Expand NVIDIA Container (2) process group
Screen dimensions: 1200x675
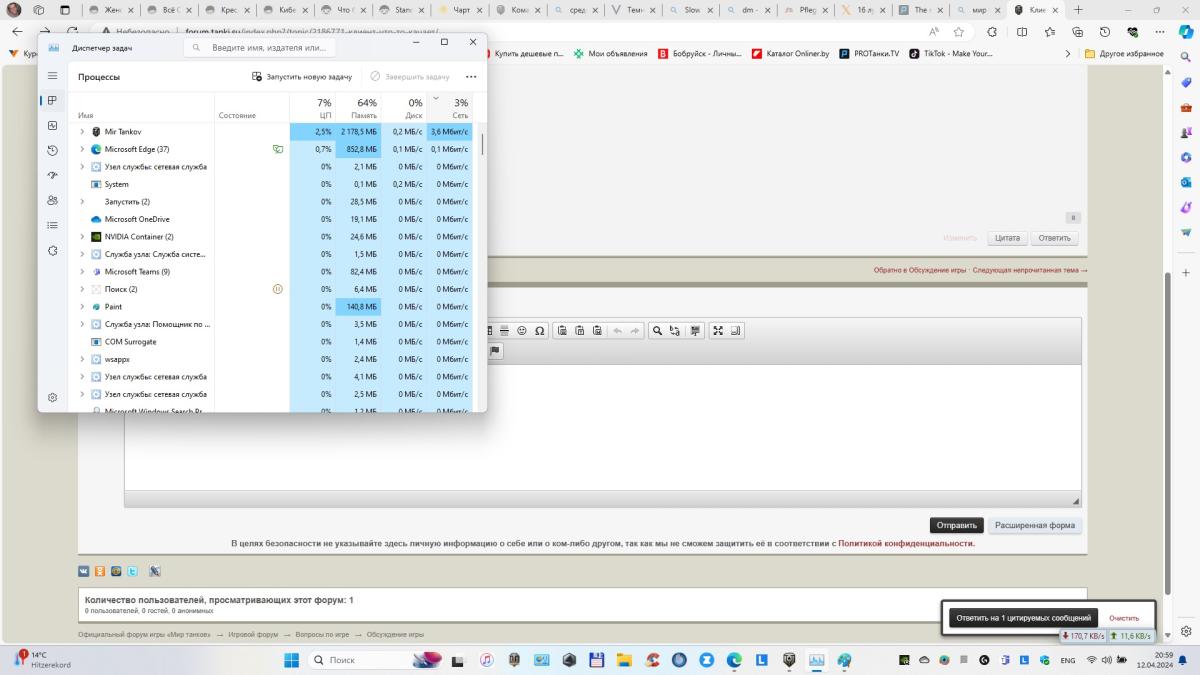[x=82, y=237]
